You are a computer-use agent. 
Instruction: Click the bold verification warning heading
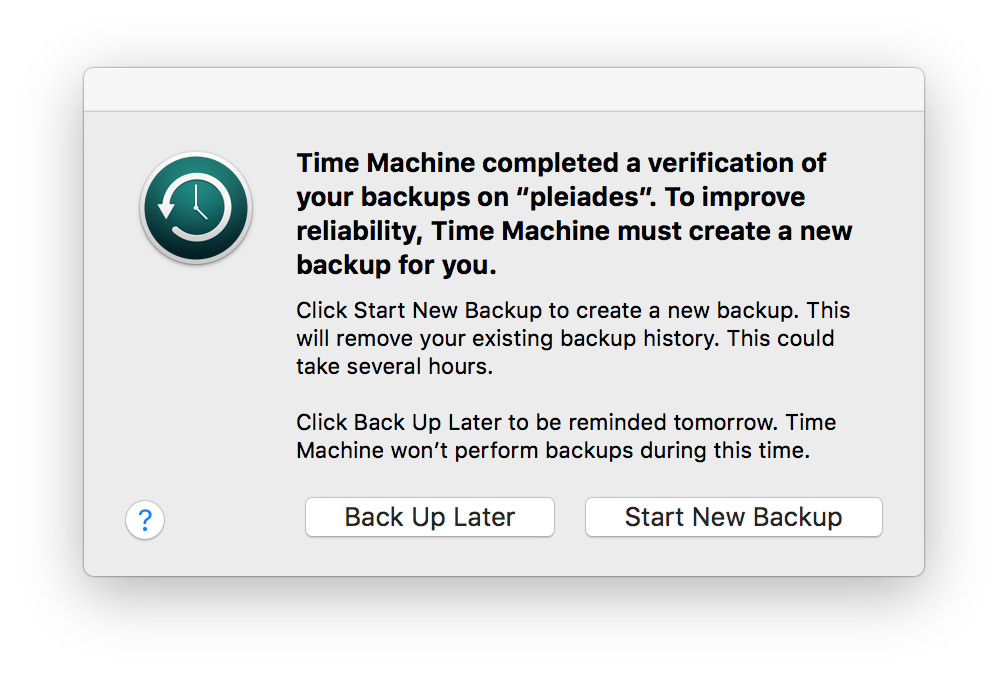pyautogui.click(x=573, y=213)
